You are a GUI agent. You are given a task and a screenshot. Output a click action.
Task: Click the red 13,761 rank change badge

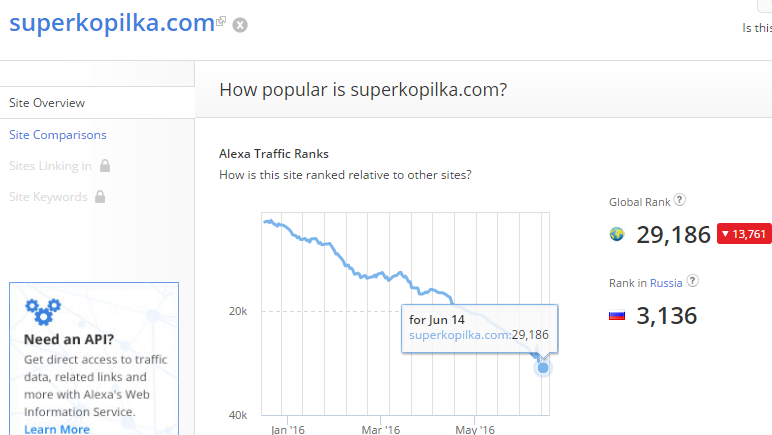pyautogui.click(x=744, y=234)
